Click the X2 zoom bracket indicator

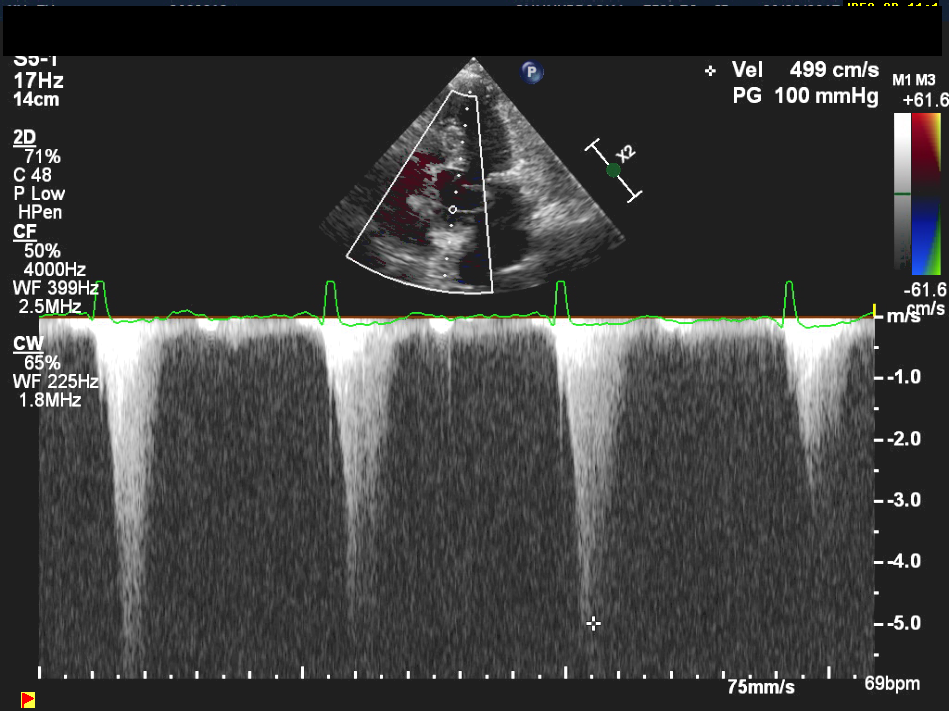[615, 170]
